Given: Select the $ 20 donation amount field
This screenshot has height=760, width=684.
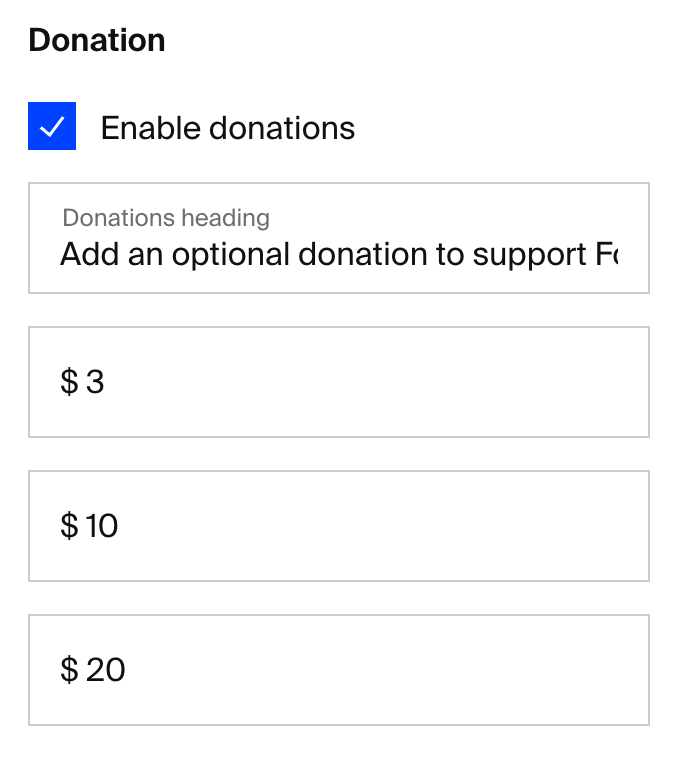Looking at the screenshot, I should click(x=339, y=670).
